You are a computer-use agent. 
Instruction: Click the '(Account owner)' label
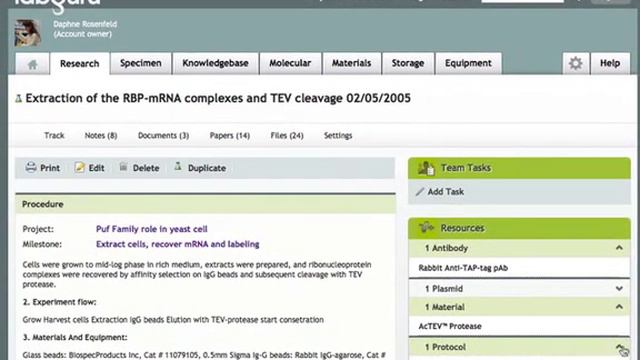(x=82, y=34)
